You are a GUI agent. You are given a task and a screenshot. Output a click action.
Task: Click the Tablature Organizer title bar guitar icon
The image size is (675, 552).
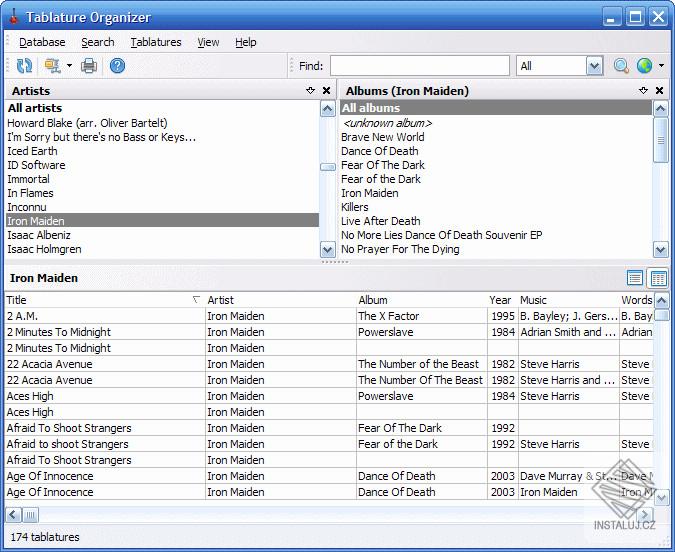13,16
